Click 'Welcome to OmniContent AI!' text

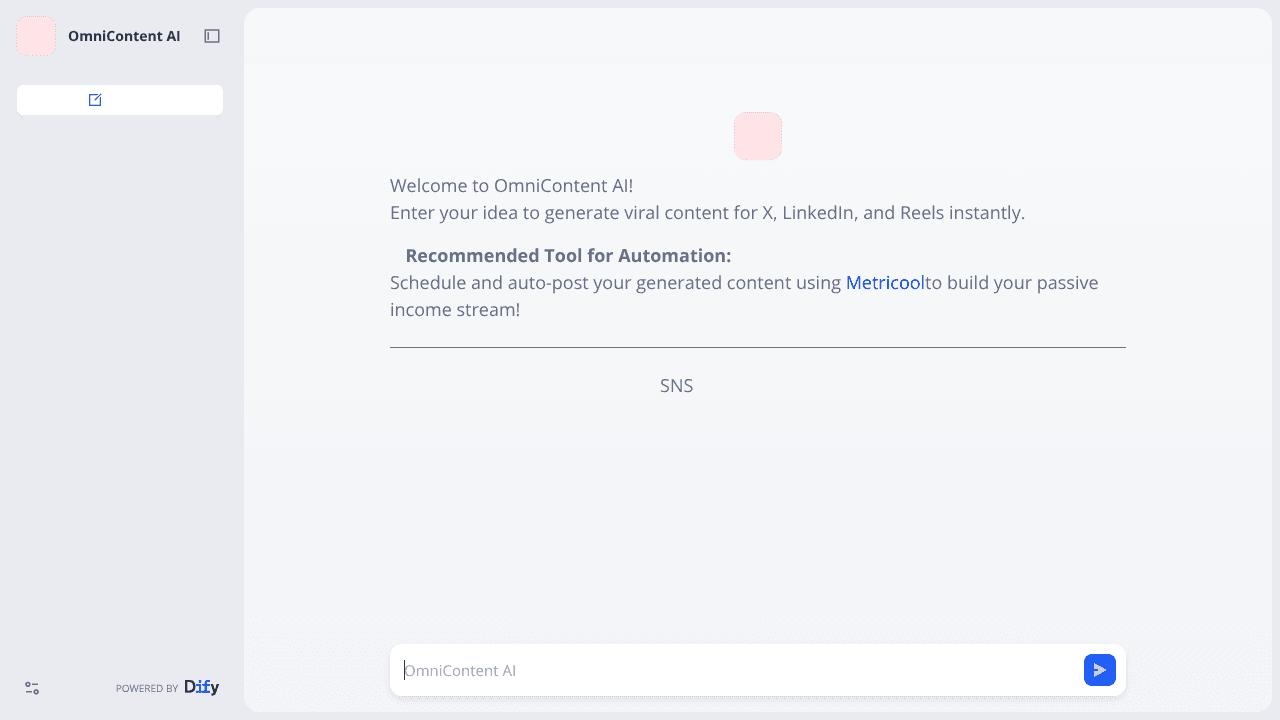click(x=511, y=186)
